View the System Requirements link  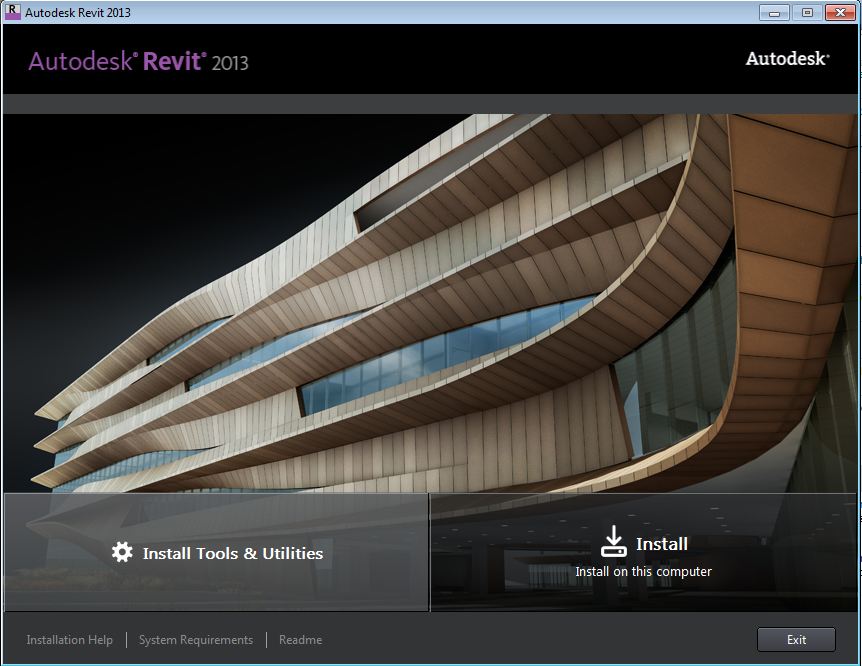tap(196, 640)
